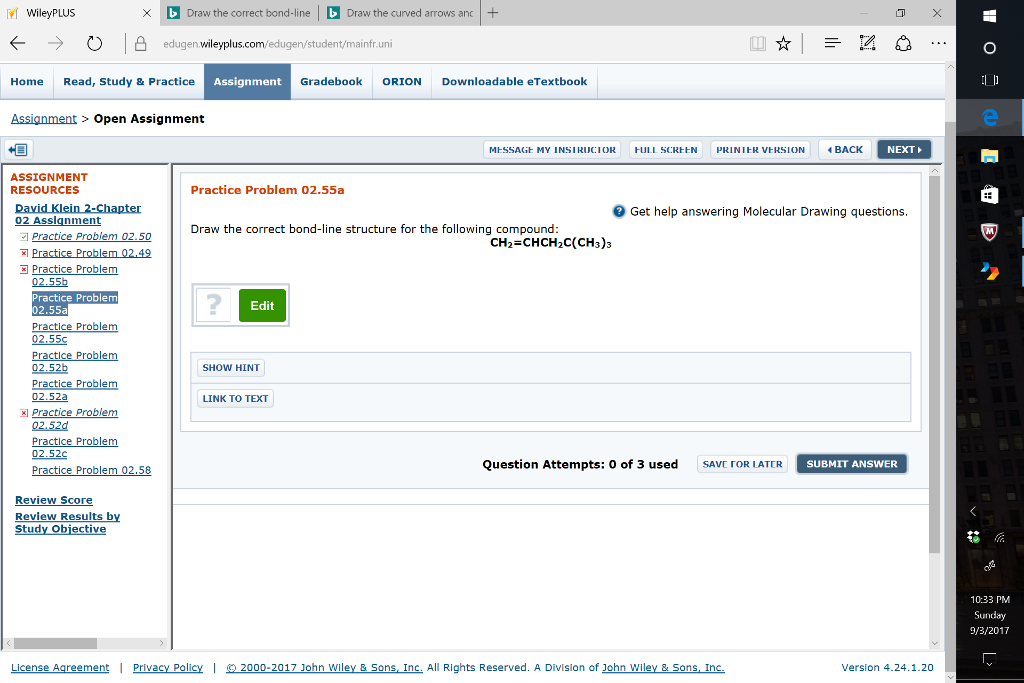Collapse the assignment resources sidebar panel icon
Screen dimensions: 1024x683
point(18,150)
